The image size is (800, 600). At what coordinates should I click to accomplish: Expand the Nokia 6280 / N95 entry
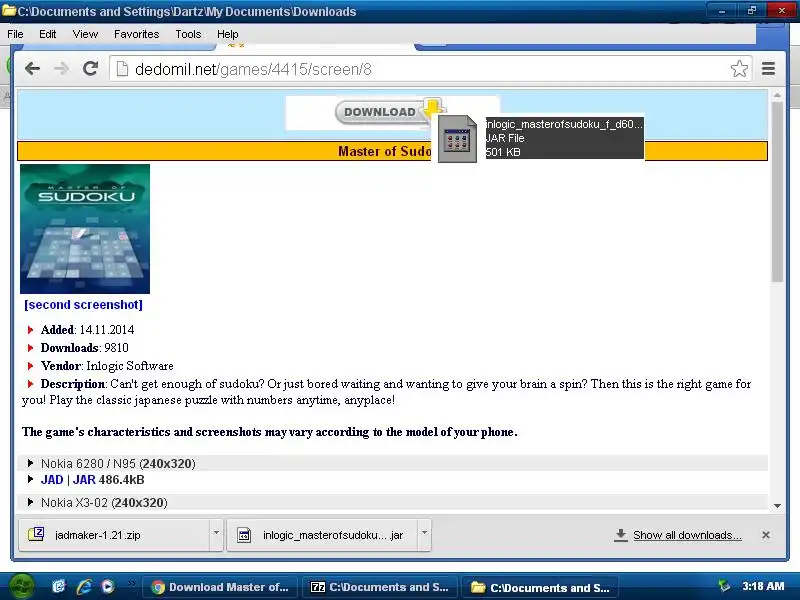coord(30,463)
